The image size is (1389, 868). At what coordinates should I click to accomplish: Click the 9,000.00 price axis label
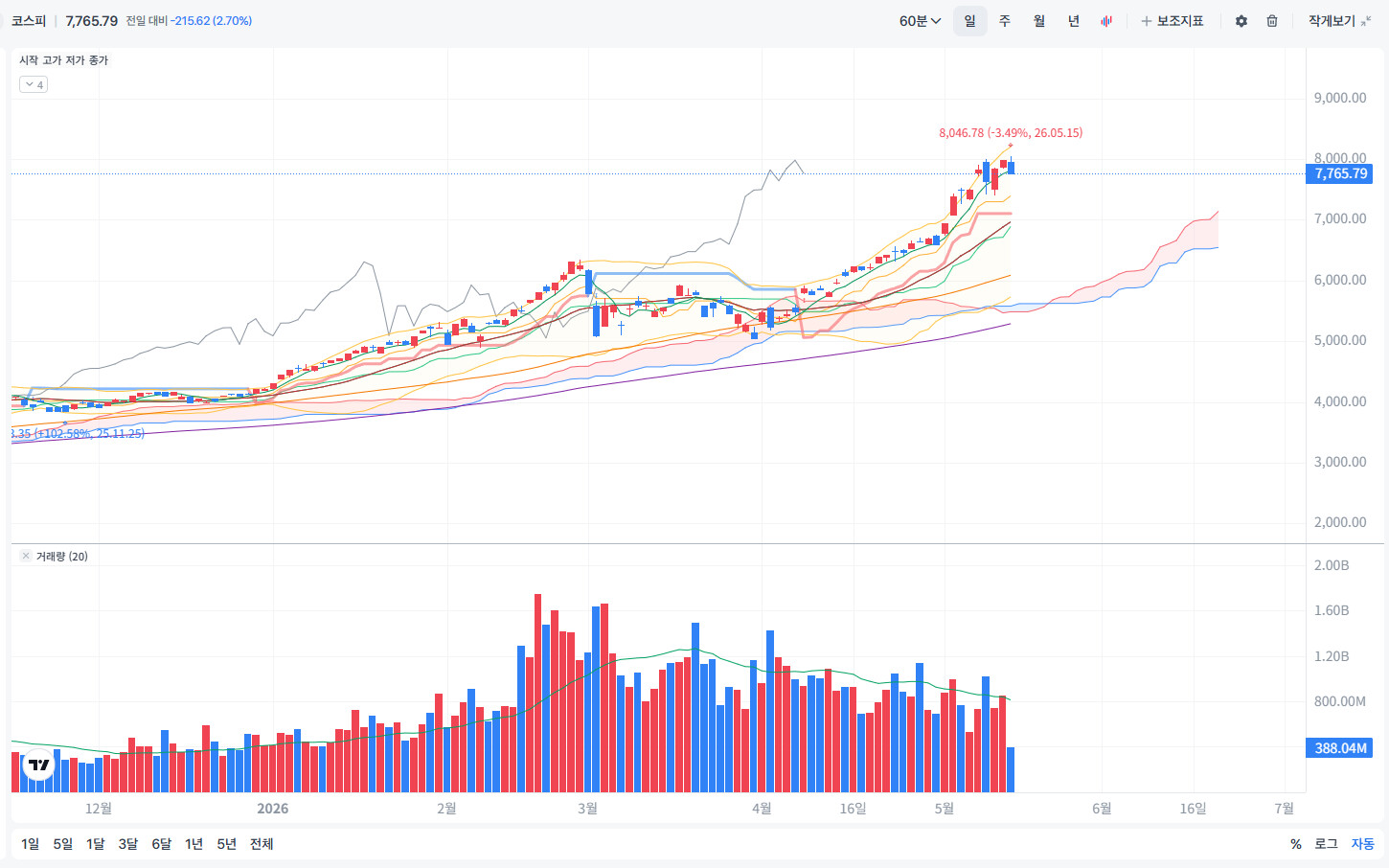1340,98
